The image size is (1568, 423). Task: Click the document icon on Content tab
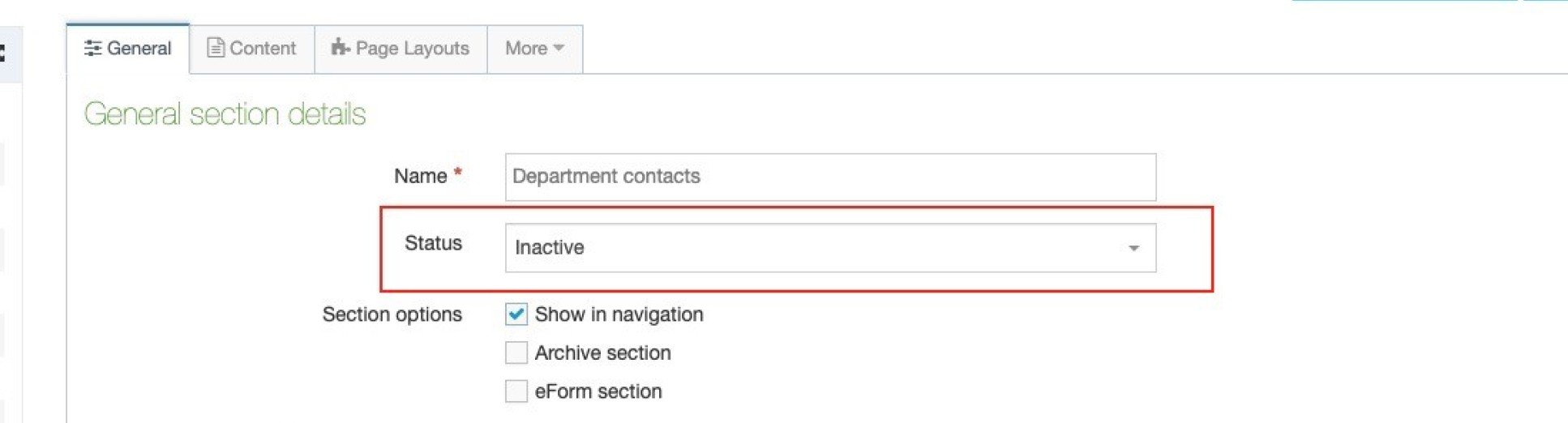tap(215, 49)
